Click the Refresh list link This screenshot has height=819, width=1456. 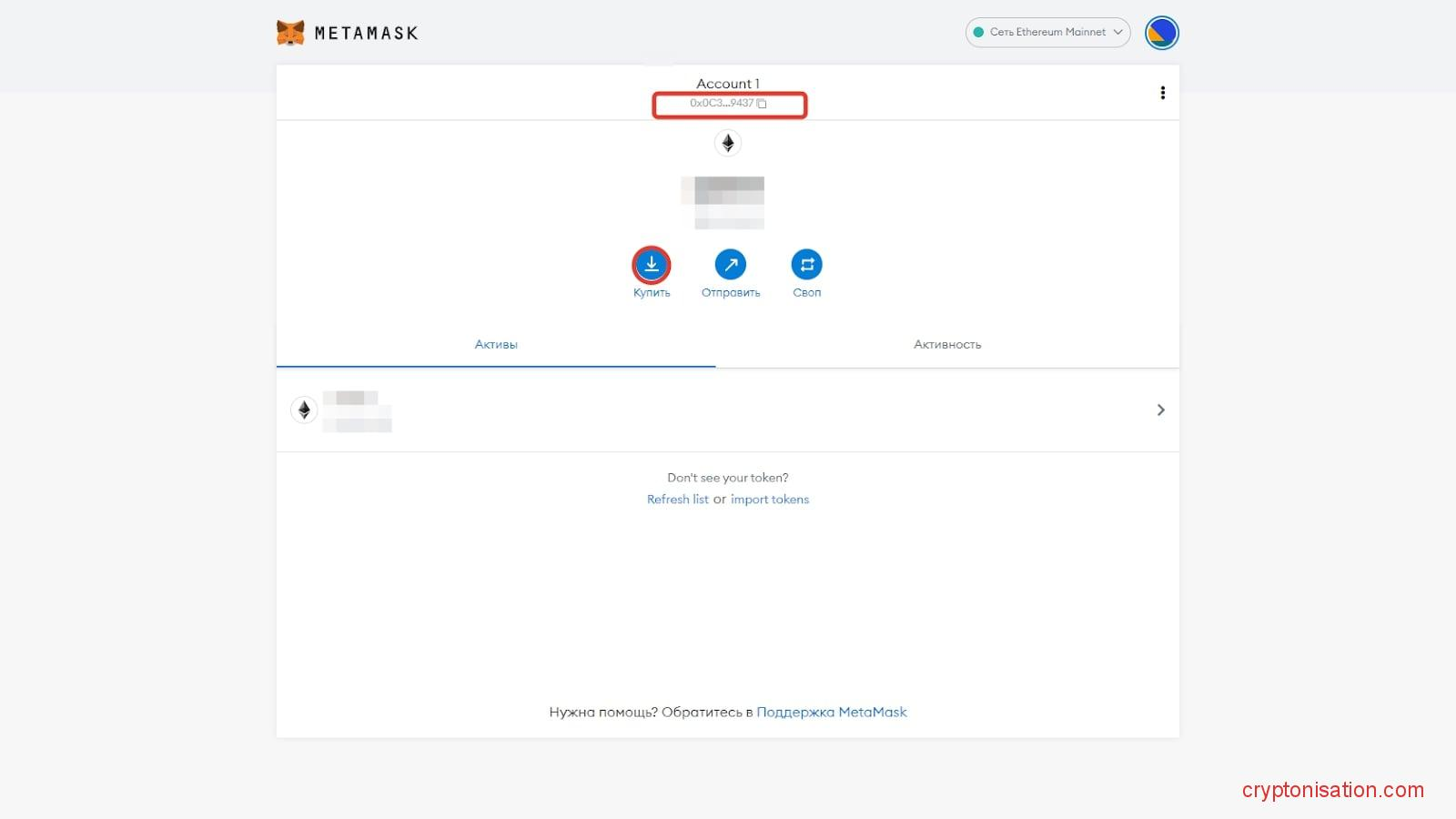677,500
